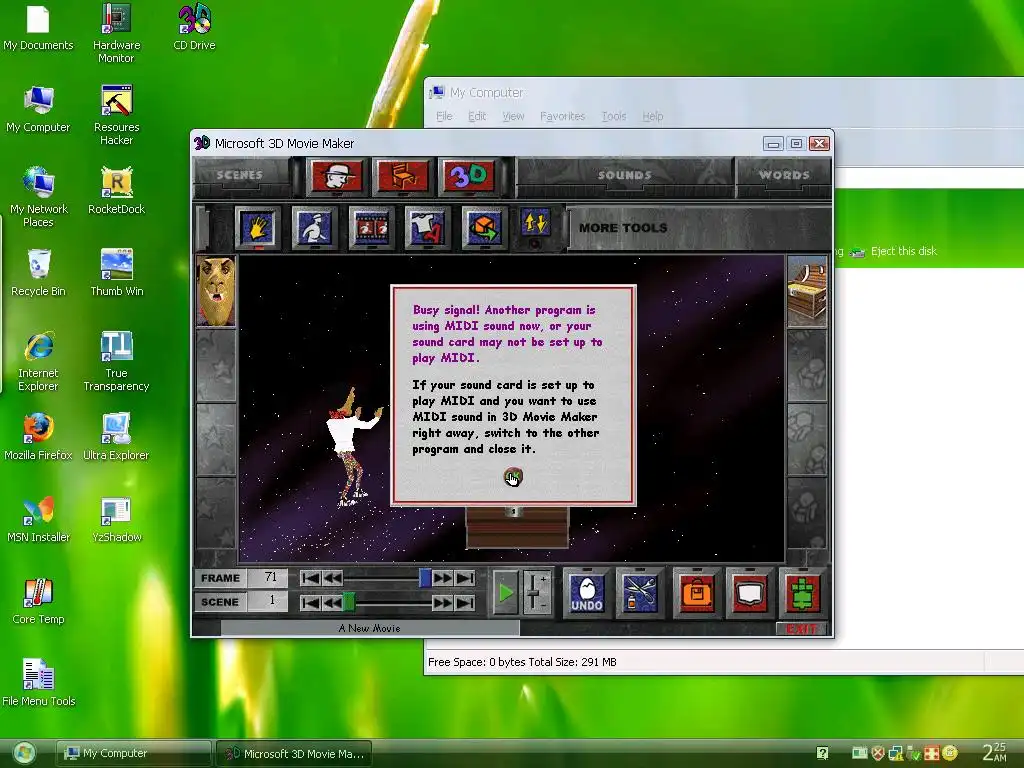The height and width of the screenshot is (768, 1024).
Task: Select the up-down arrows move tool
Action: click(x=535, y=223)
